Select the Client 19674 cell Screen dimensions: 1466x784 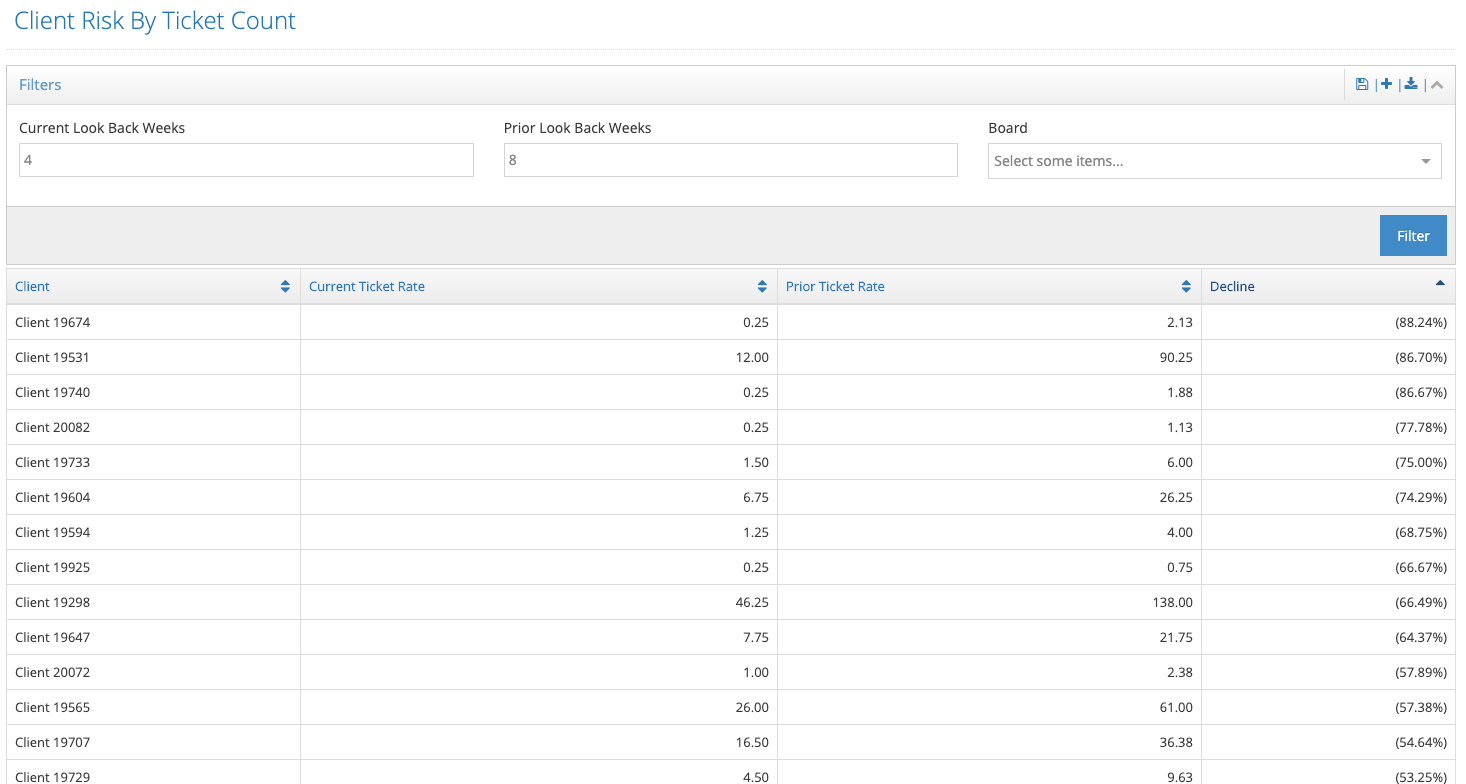click(x=153, y=322)
